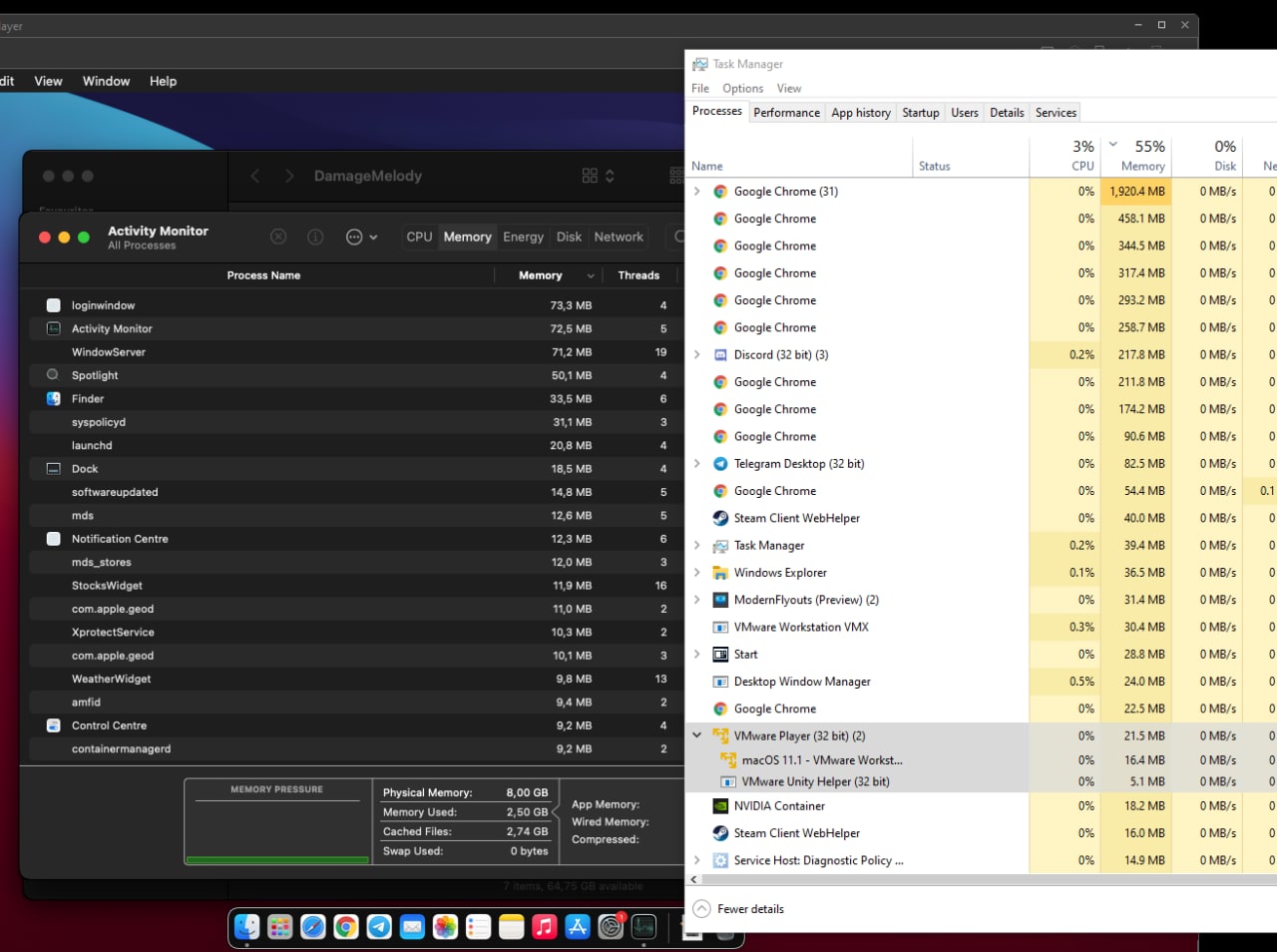
Task: Click the process info icon in Activity Monitor
Action: (x=315, y=237)
